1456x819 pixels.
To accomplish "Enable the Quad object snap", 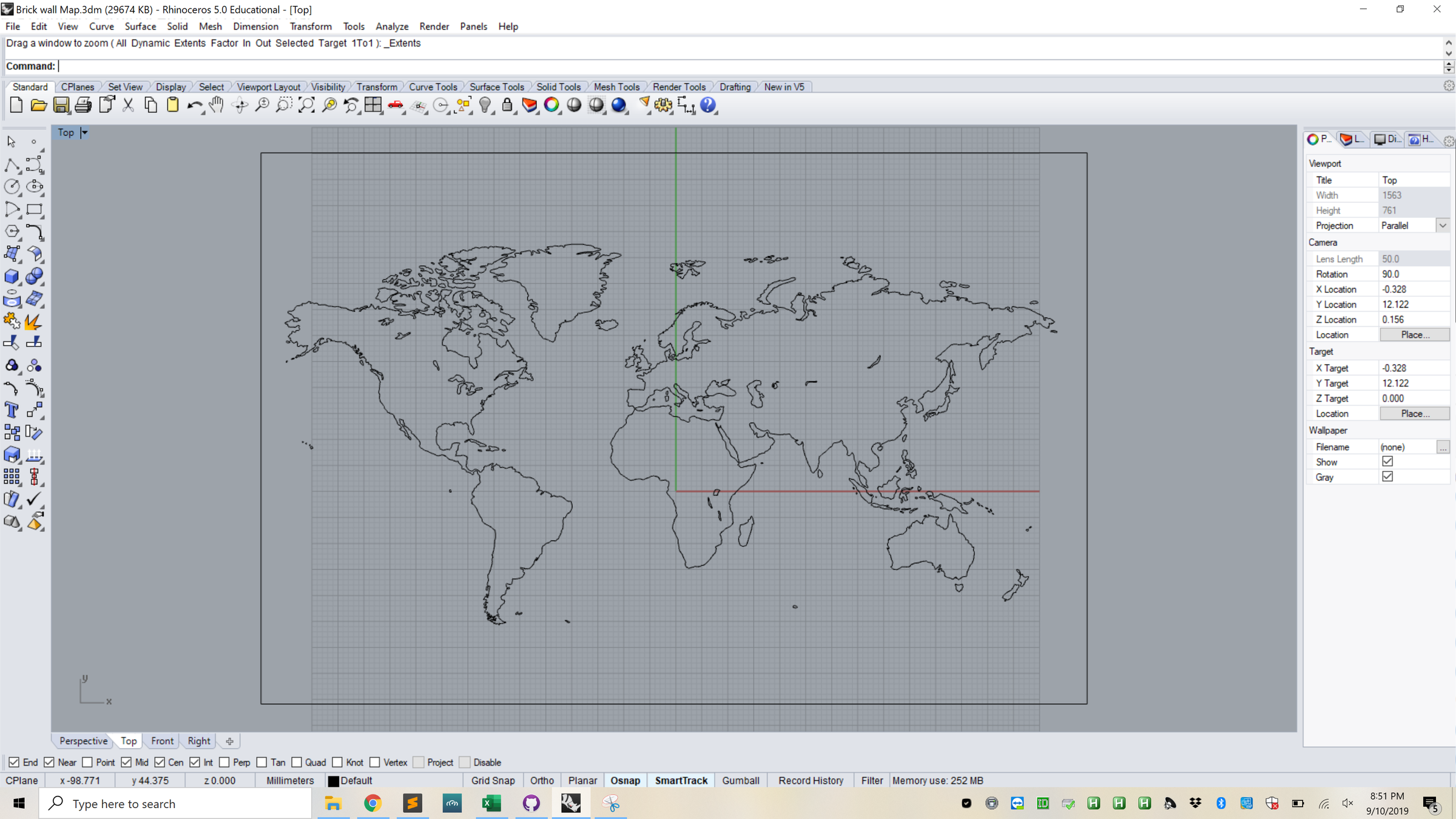I will click(298, 762).
